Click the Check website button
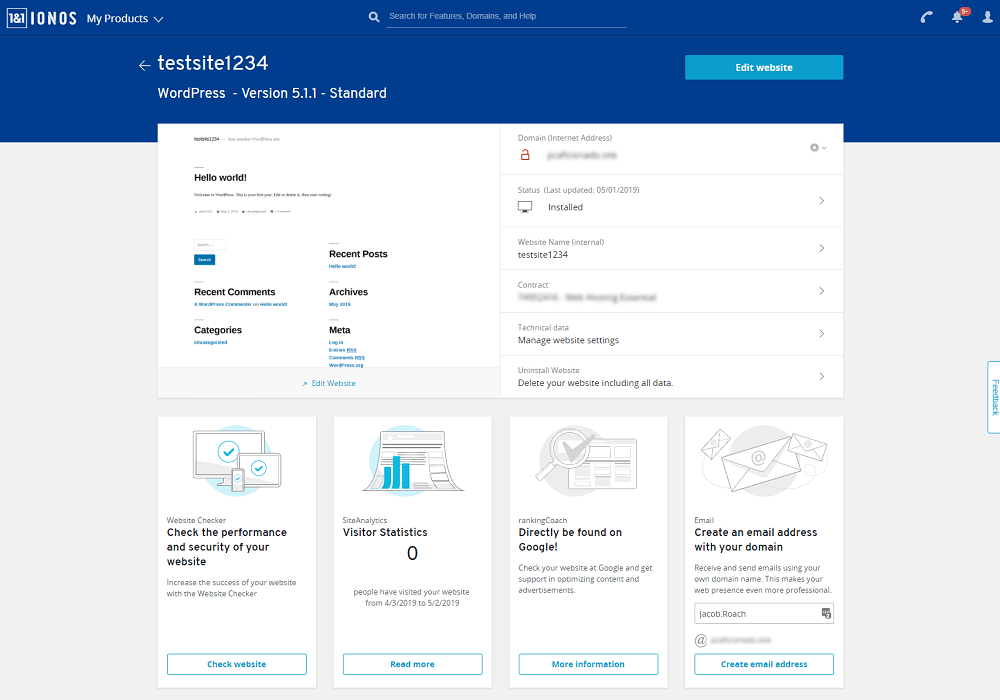This screenshot has height=700, width=1000. pyautogui.click(x=237, y=664)
